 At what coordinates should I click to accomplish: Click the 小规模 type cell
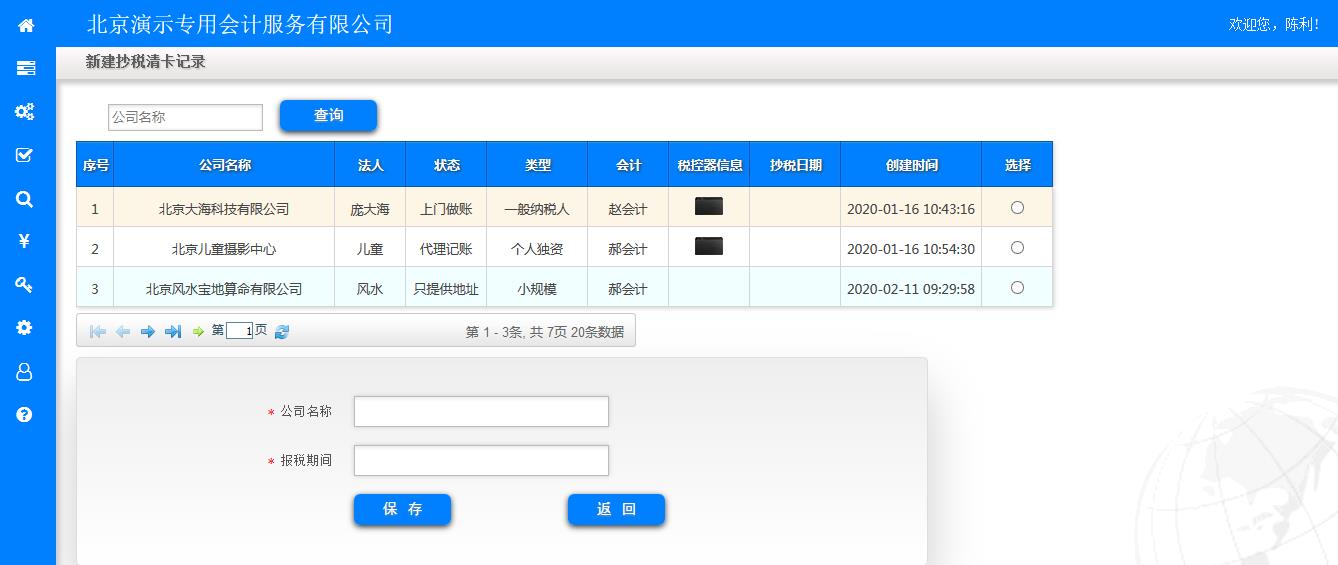(537, 289)
